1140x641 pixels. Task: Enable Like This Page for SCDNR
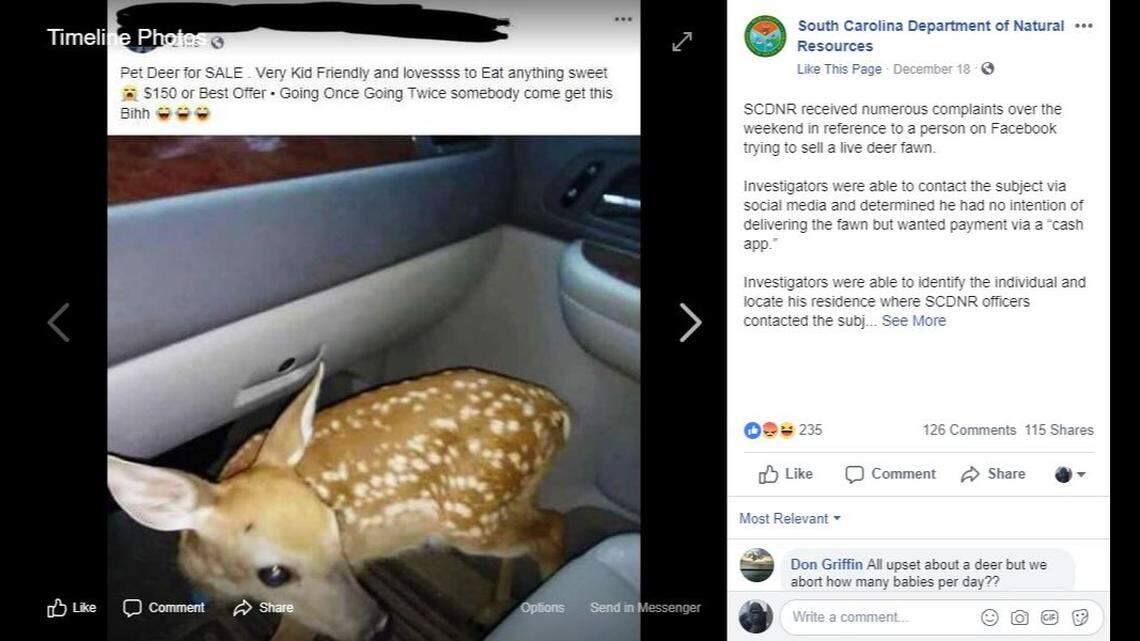tap(840, 69)
